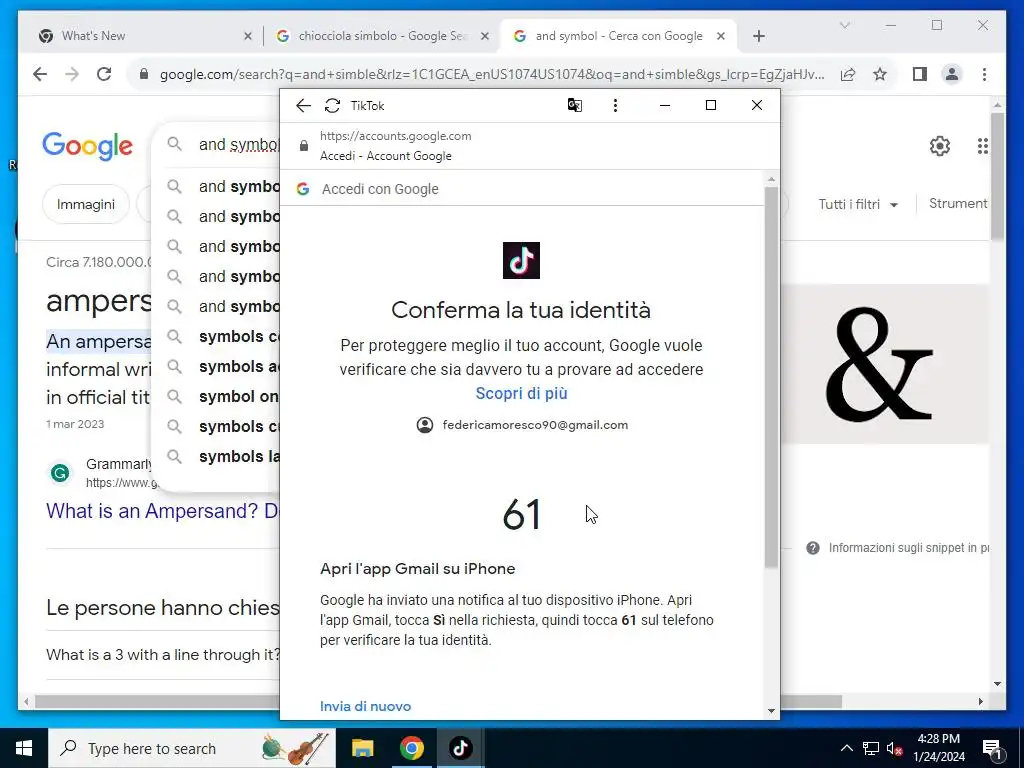Image resolution: width=1024 pixels, height=768 pixels.
Task: Open Chrome three-dot menu
Action: [x=984, y=74]
